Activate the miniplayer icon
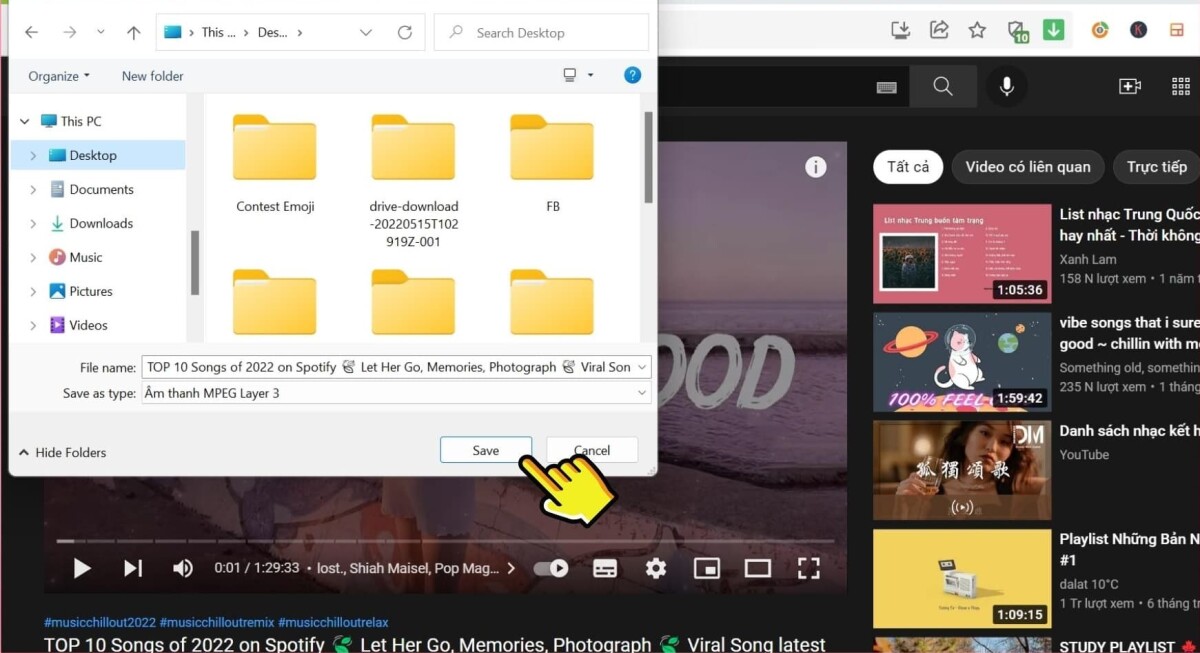 point(707,568)
